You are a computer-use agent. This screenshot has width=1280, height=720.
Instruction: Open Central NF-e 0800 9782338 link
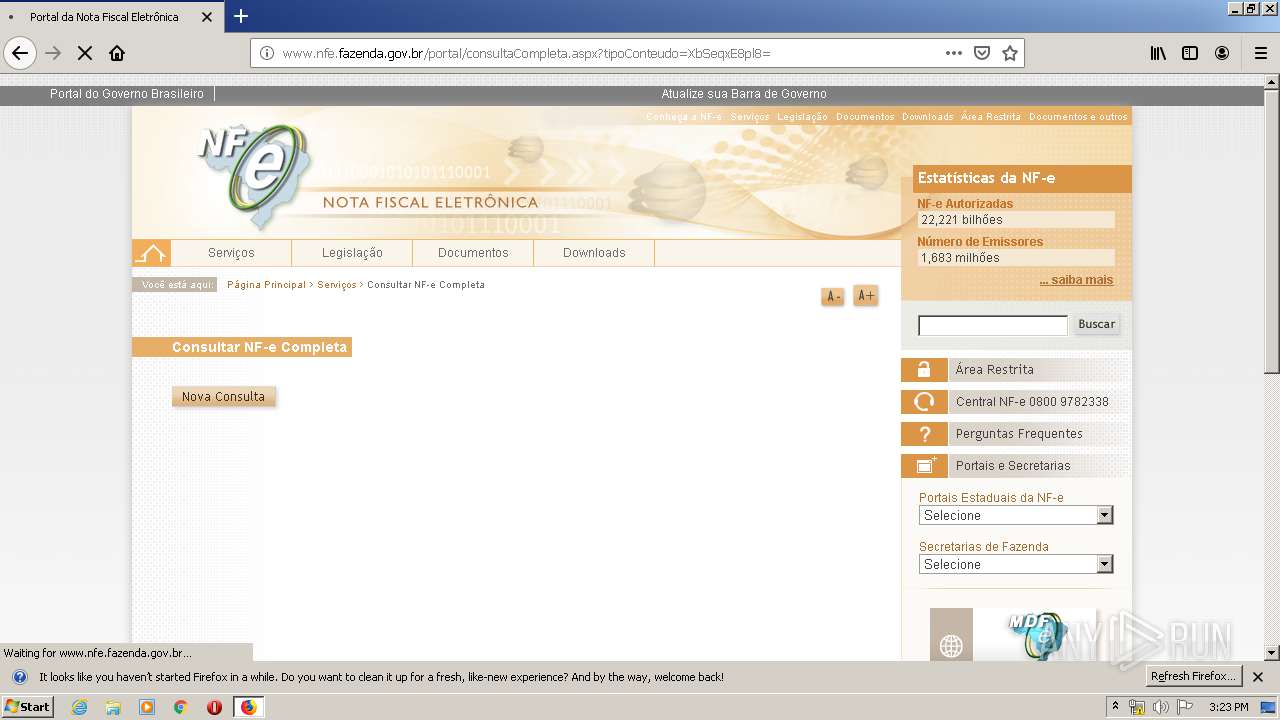click(1032, 402)
